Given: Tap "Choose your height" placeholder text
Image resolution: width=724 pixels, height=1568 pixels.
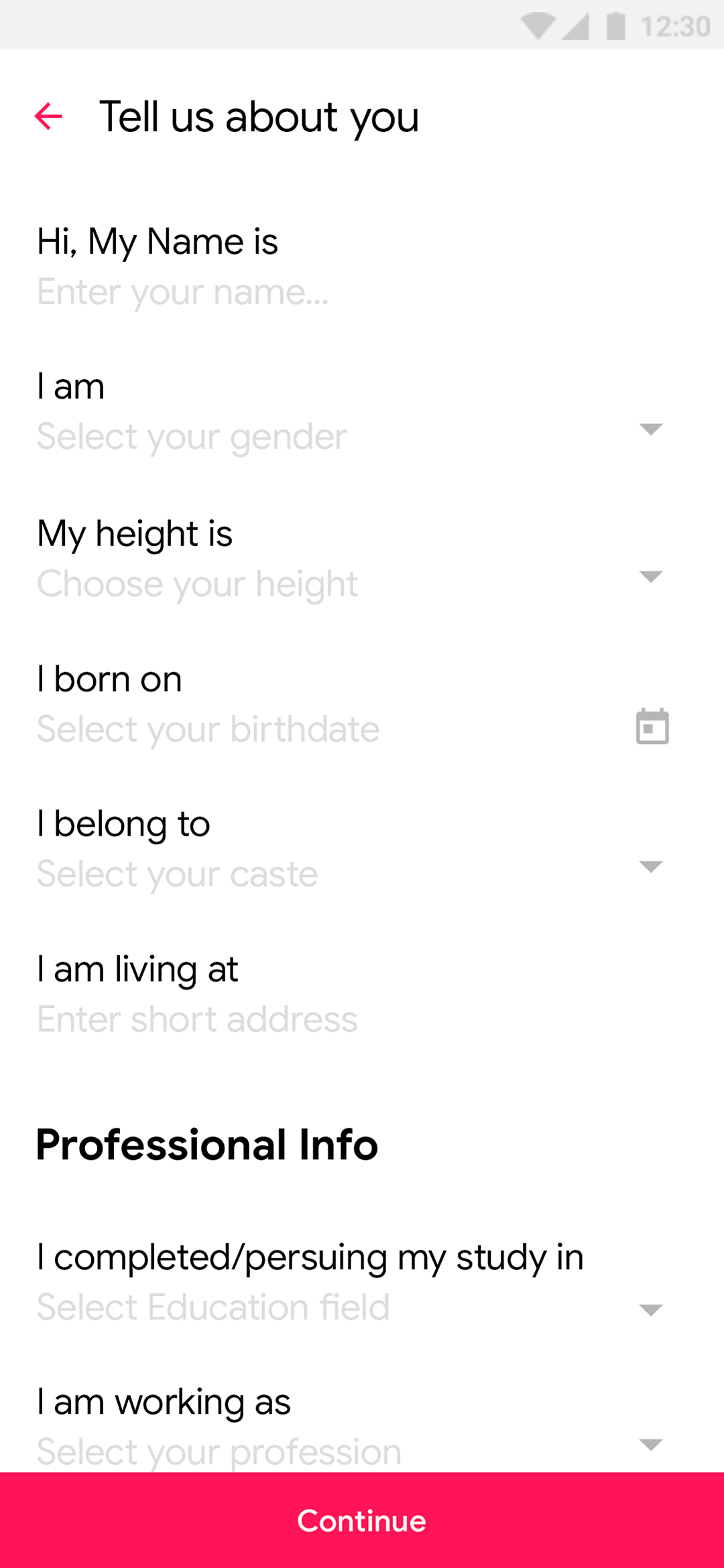Looking at the screenshot, I should pos(197,584).
